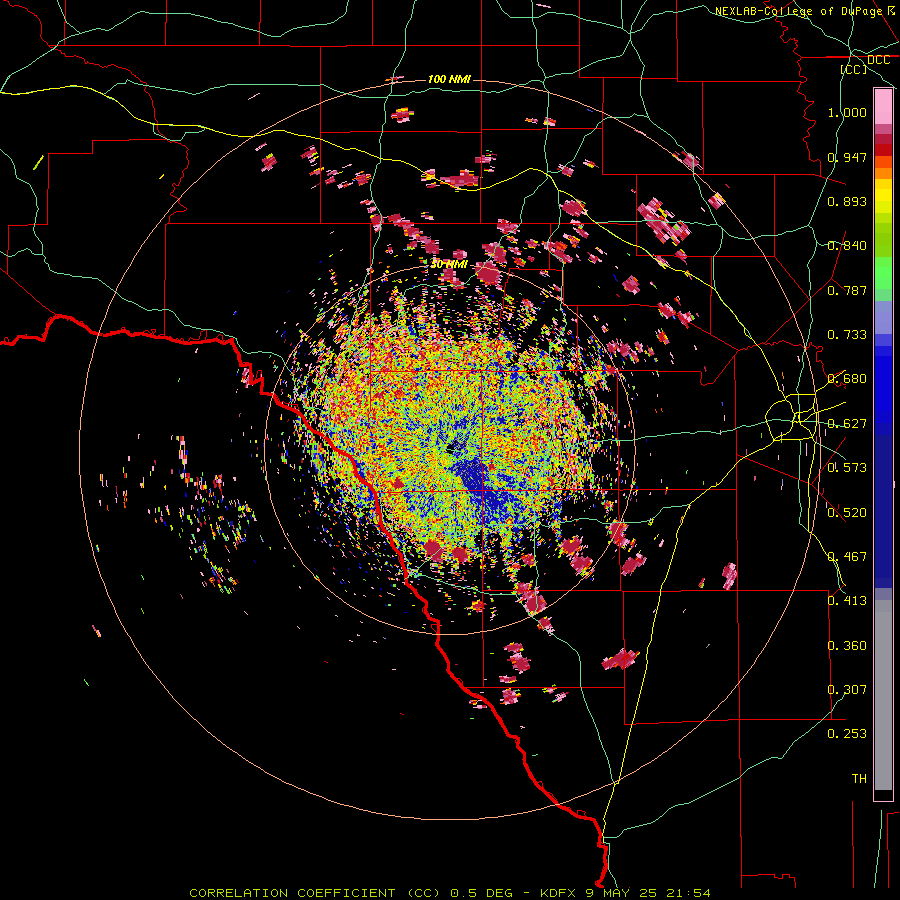Click the TH threshold label

click(859, 779)
